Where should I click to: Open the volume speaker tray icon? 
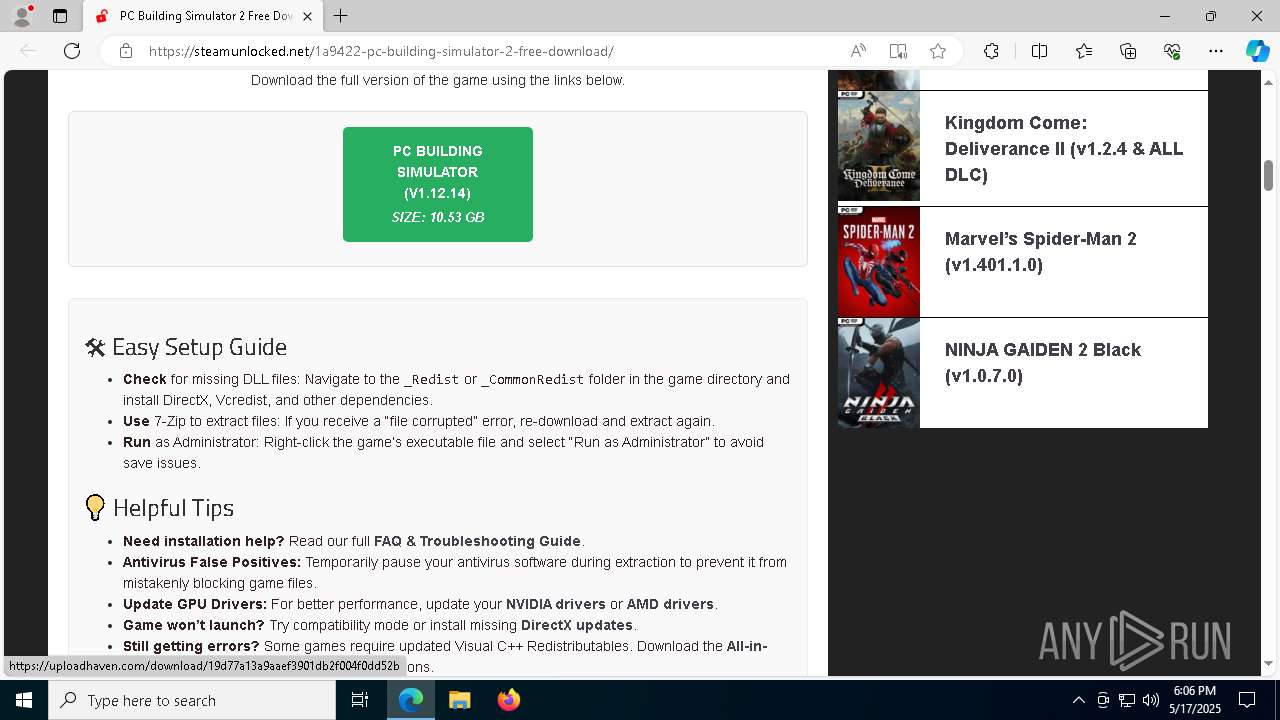pyautogui.click(x=1150, y=700)
